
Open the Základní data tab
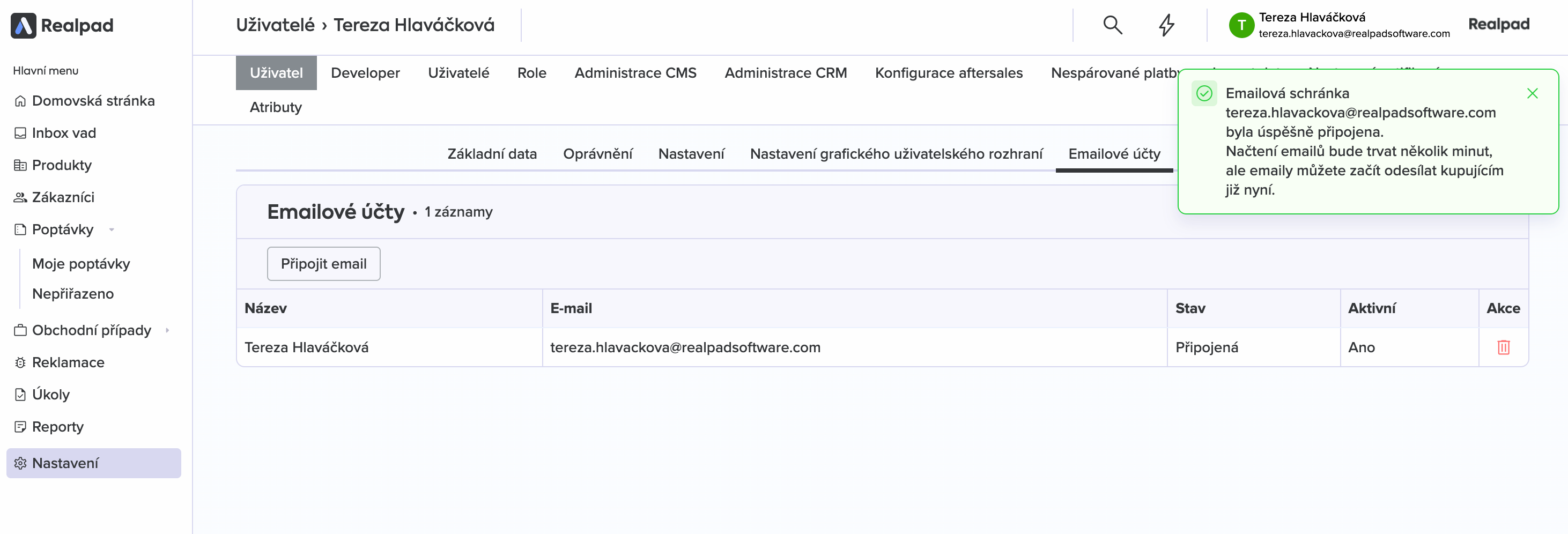coord(492,153)
